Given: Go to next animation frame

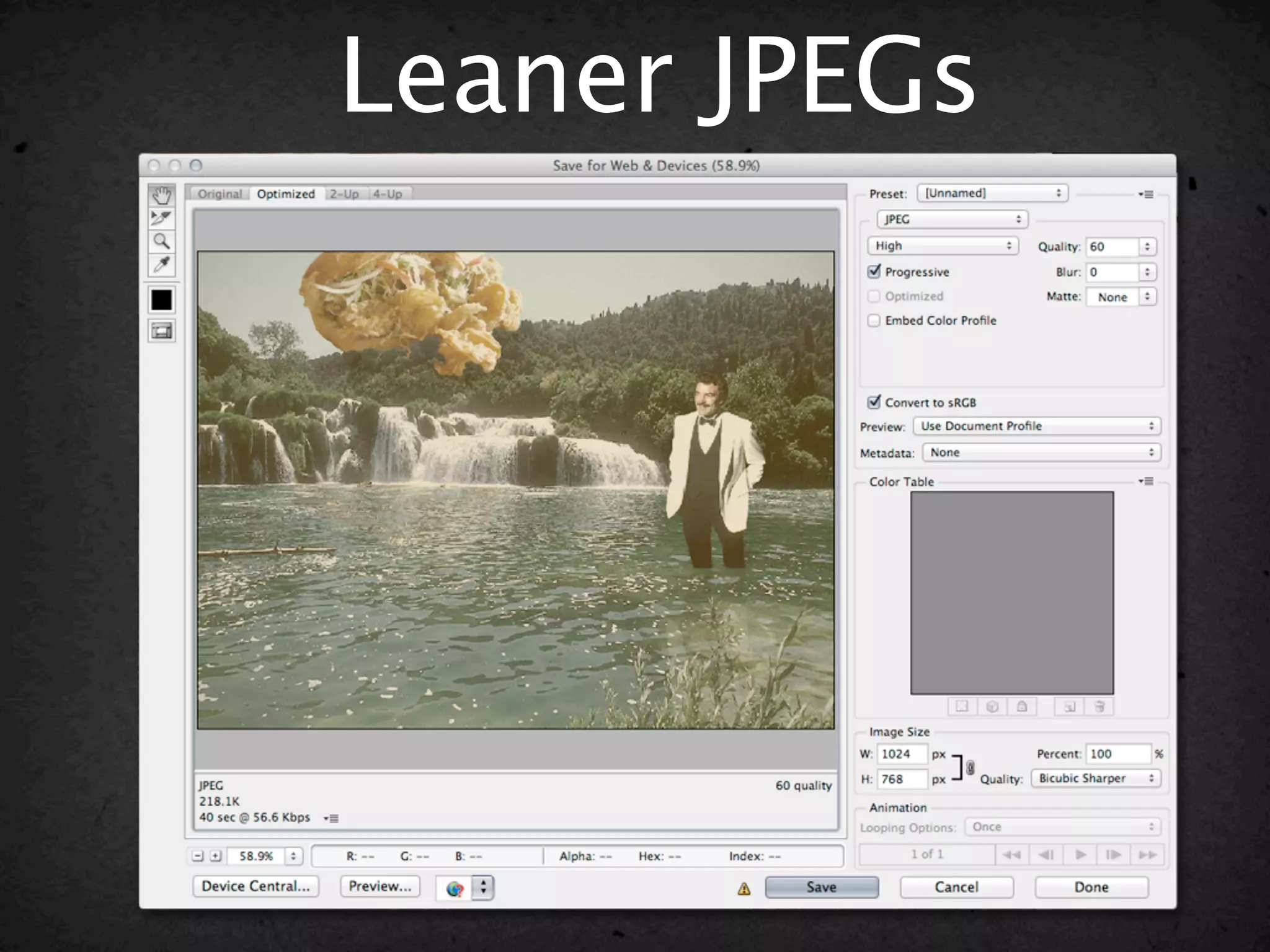Looking at the screenshot, I should tap(1114, 855).
